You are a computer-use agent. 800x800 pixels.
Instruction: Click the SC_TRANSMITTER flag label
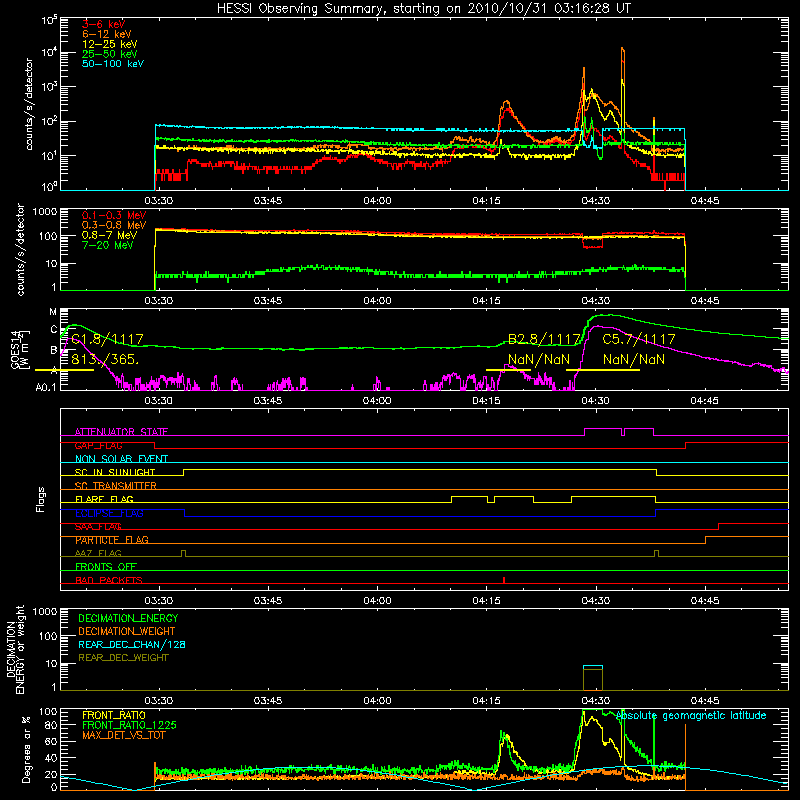(x=115, y=486)
